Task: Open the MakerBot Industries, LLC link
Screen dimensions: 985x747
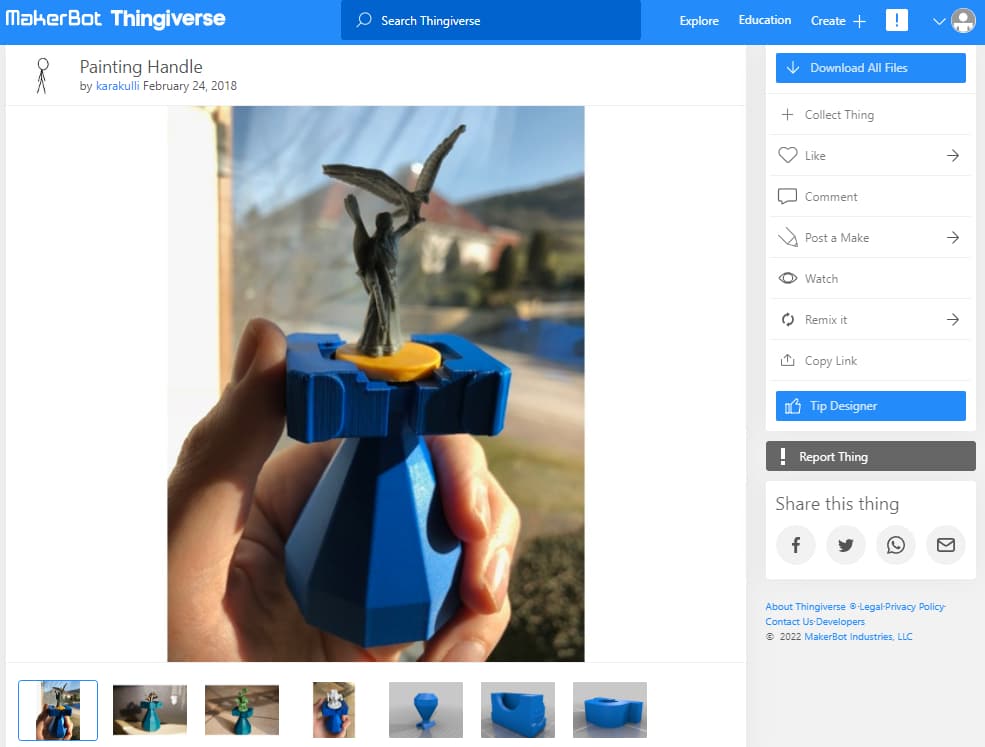Action: click(858, 636)
